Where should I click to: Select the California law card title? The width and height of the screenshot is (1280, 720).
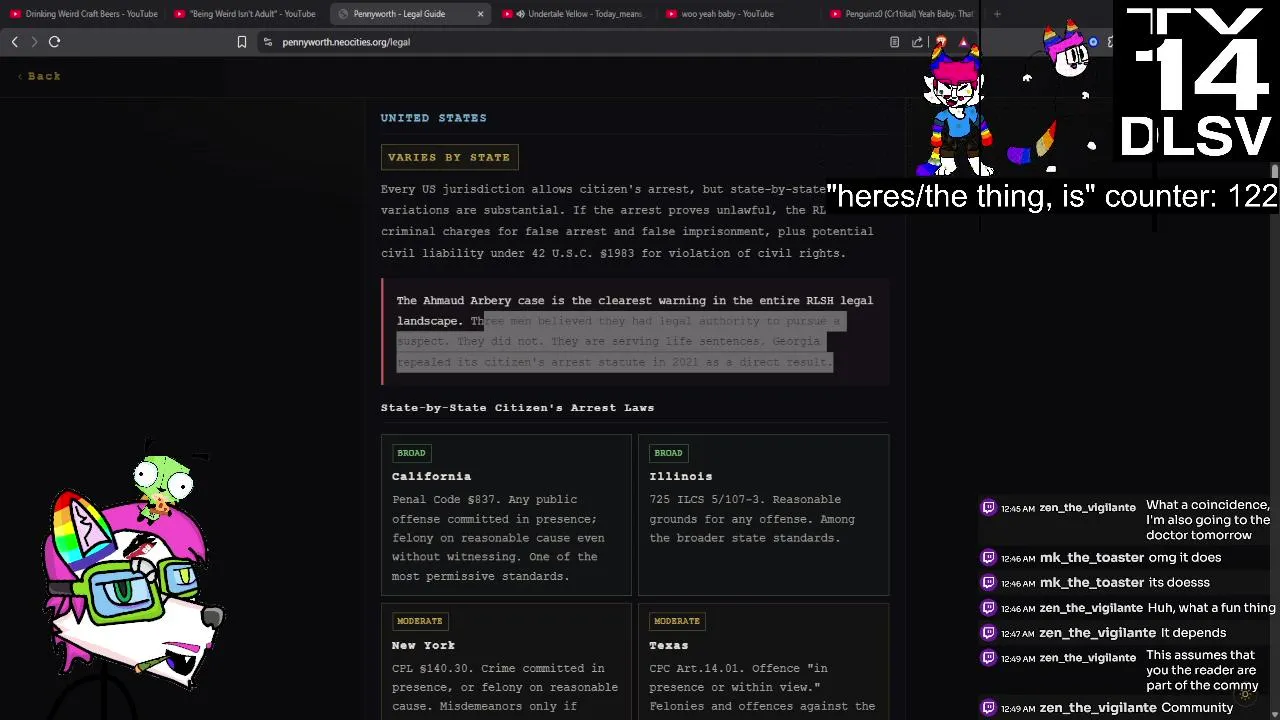pyautogui.click(x=431, y=477)
